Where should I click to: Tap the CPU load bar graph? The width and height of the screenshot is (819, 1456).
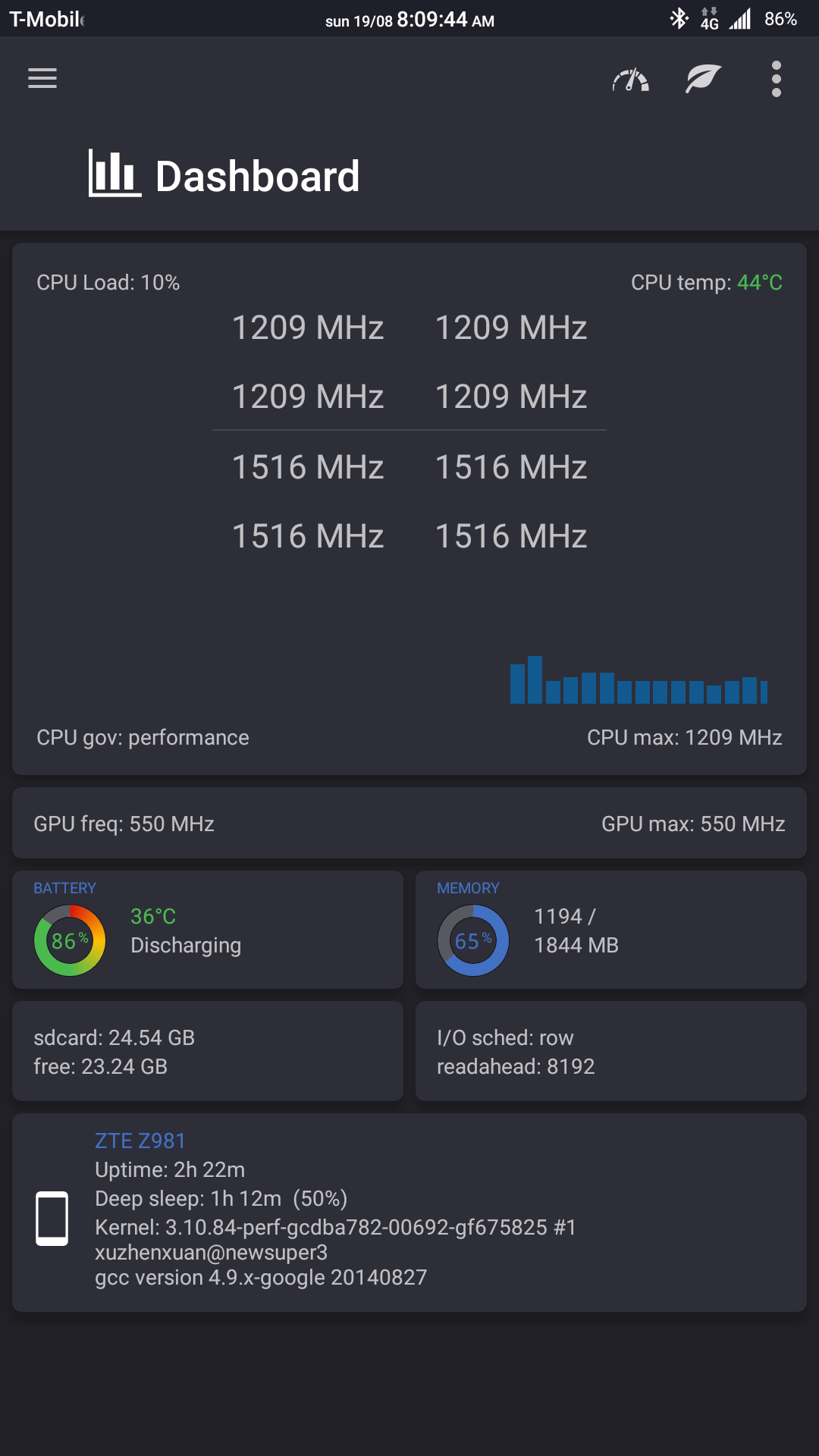(639, 680)
